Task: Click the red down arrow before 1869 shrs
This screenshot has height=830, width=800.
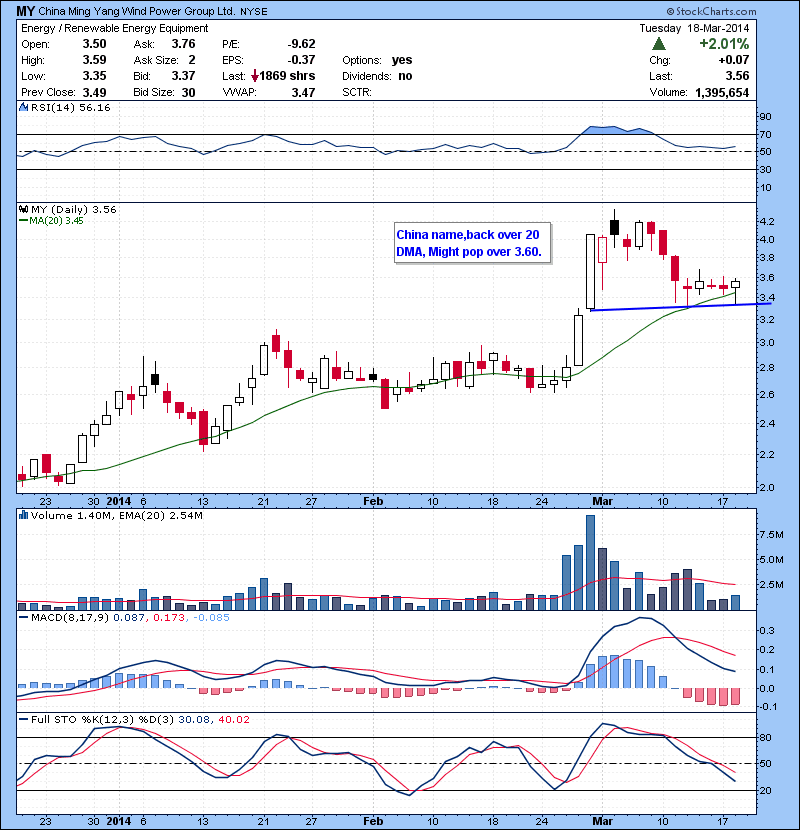Action: [x=255, y=76]
